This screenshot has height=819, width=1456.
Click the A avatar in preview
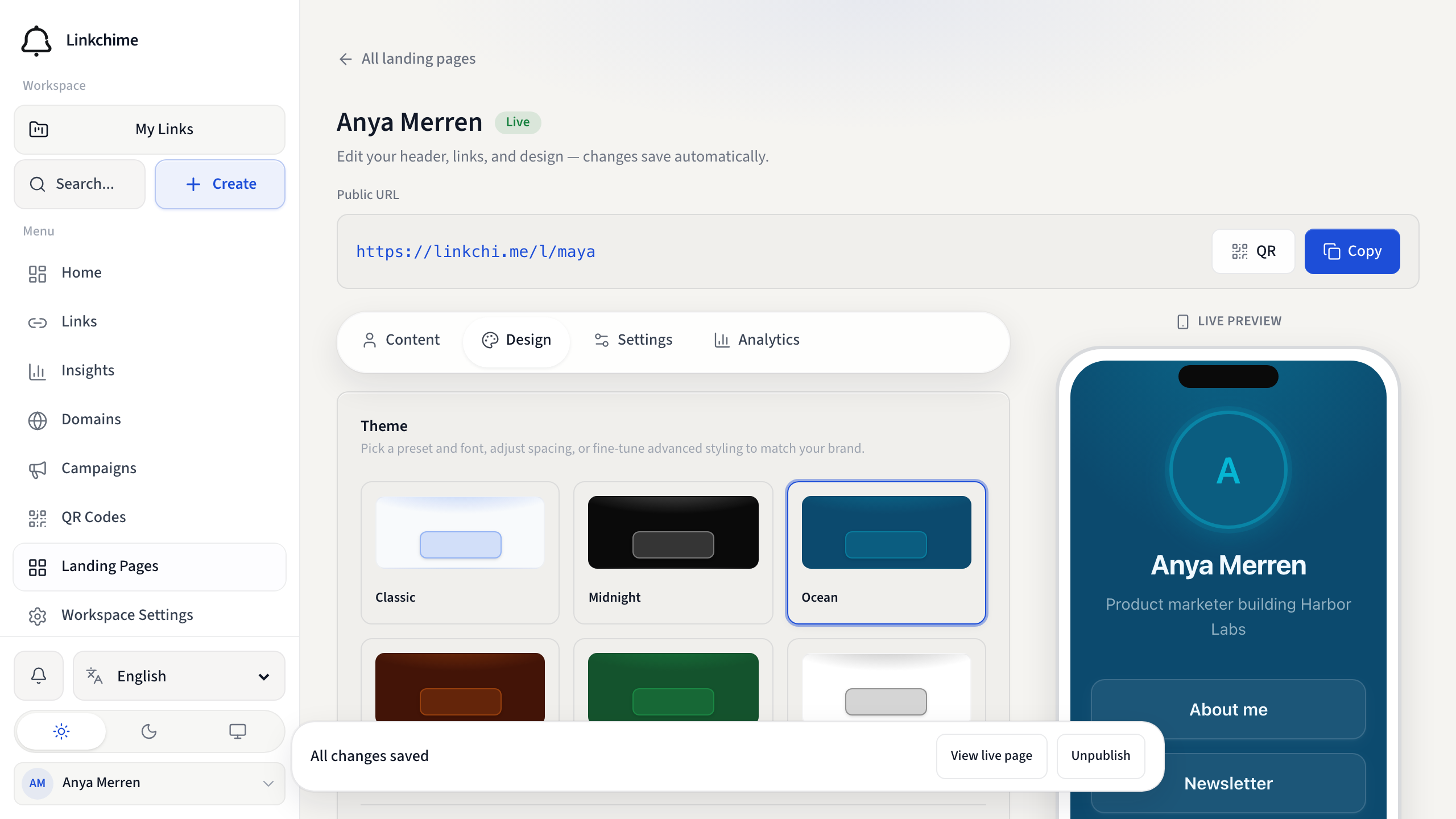1228,470
